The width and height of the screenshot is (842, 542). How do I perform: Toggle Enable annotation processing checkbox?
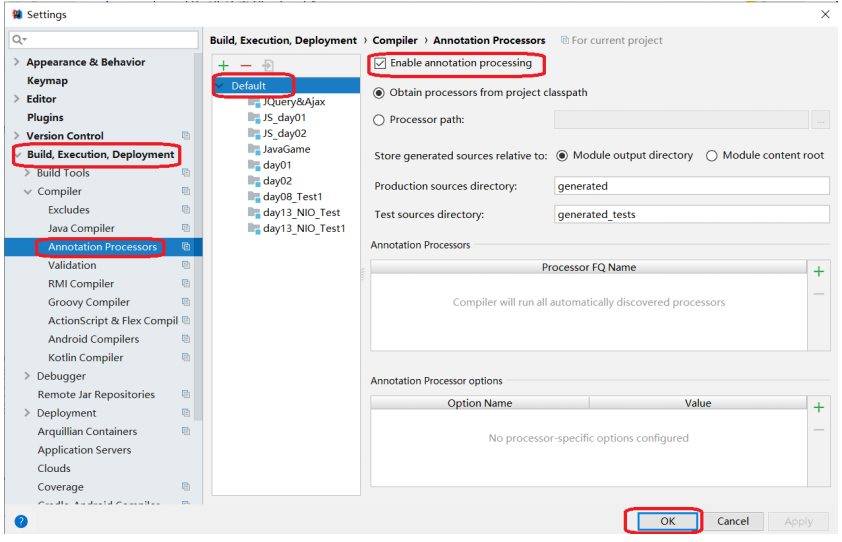coord(379,63)
